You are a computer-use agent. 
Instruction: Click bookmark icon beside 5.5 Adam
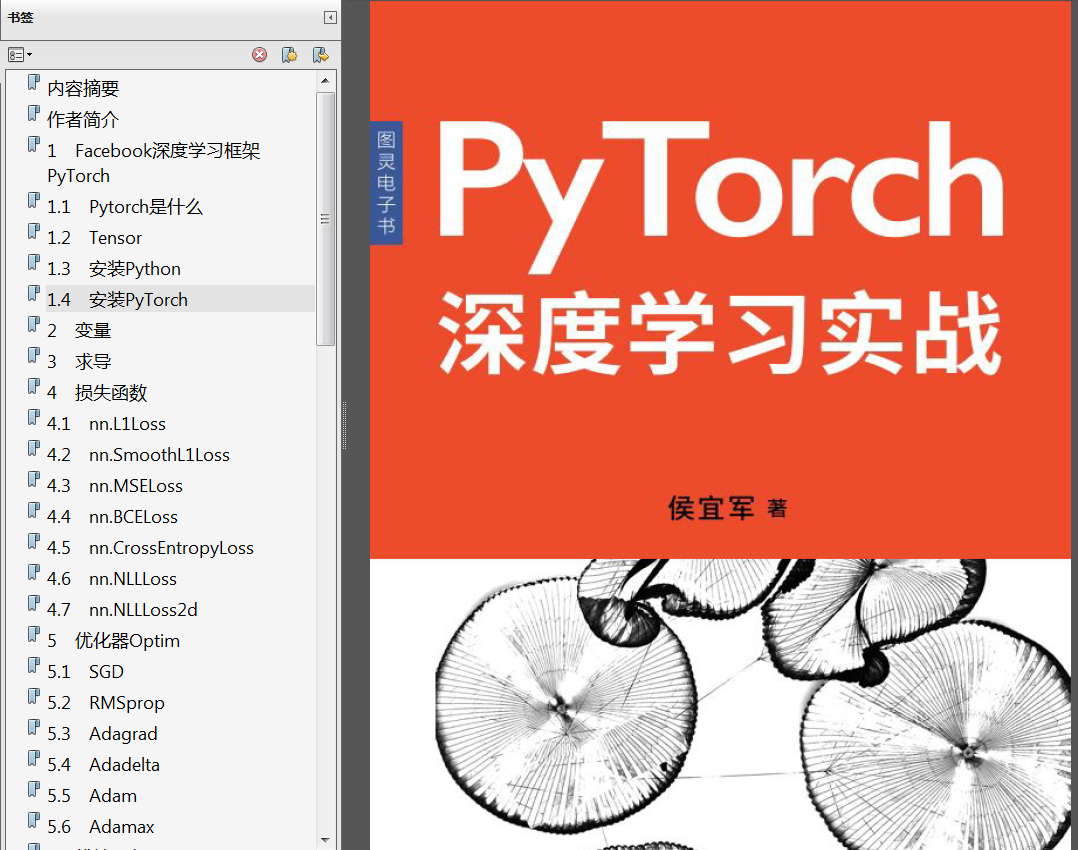coord(34,789)
